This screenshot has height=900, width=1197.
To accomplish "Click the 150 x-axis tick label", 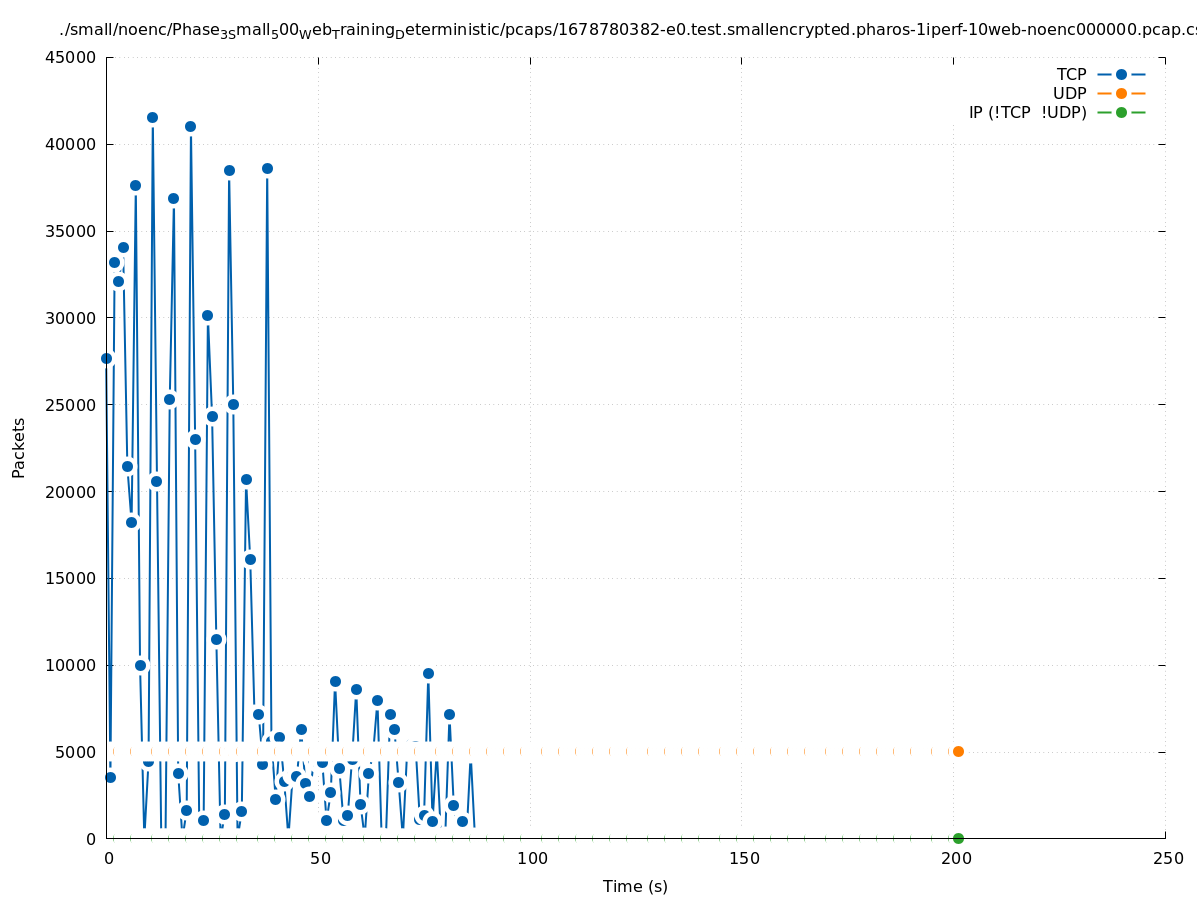I will (743, 859).
